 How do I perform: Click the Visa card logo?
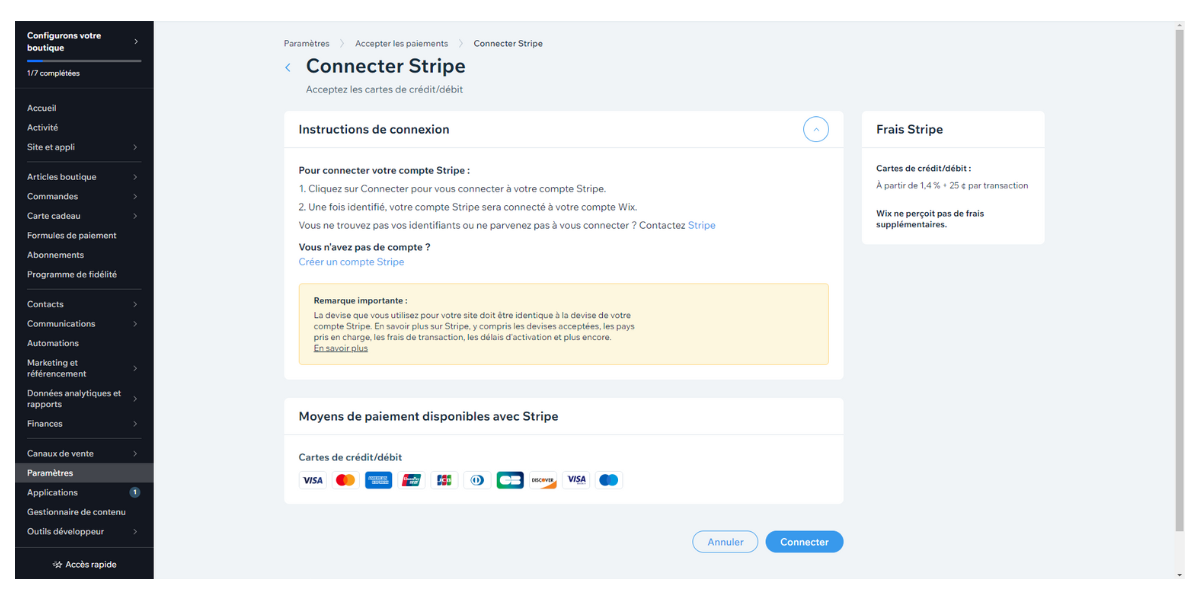[x=313, y=480]
